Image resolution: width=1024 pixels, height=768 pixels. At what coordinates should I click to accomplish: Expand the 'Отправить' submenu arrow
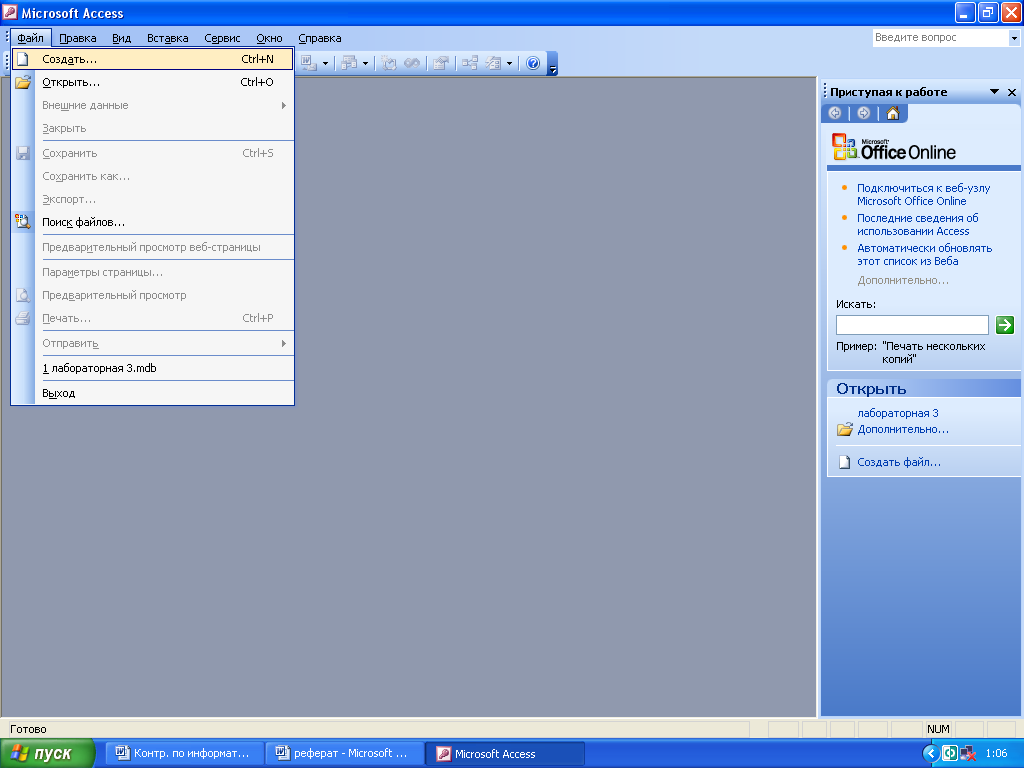pos(283,344)
